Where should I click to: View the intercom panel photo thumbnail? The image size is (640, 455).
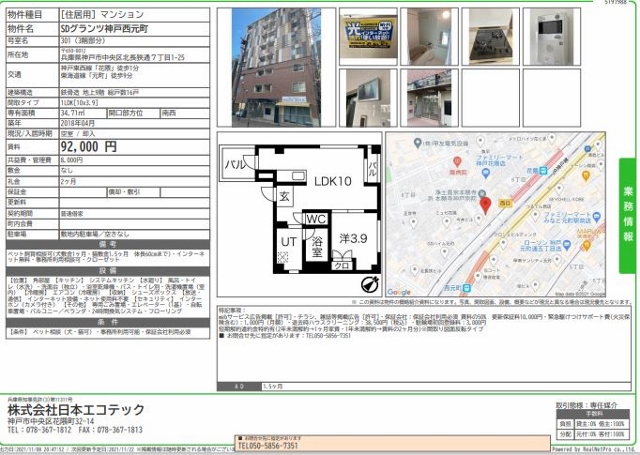[552, 37]
